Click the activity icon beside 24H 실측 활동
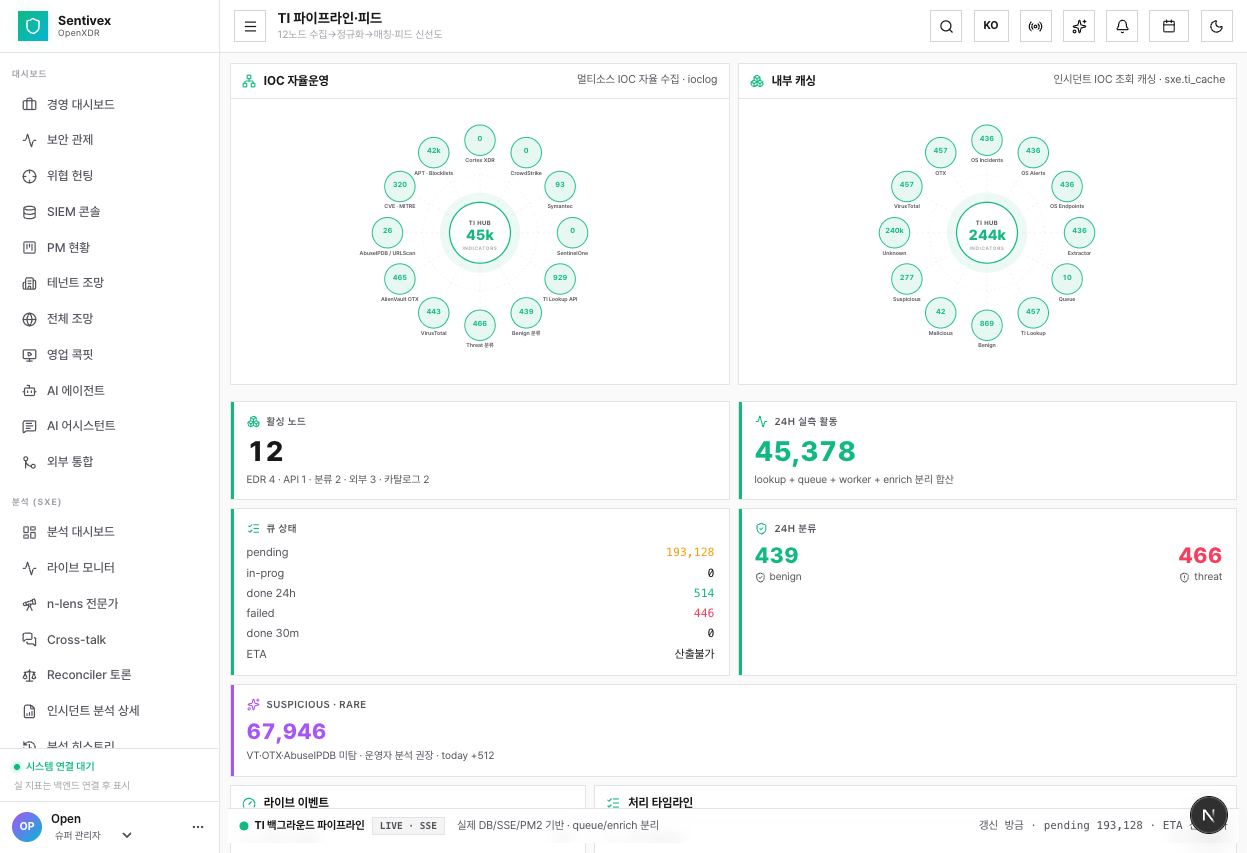 point(761,422)
